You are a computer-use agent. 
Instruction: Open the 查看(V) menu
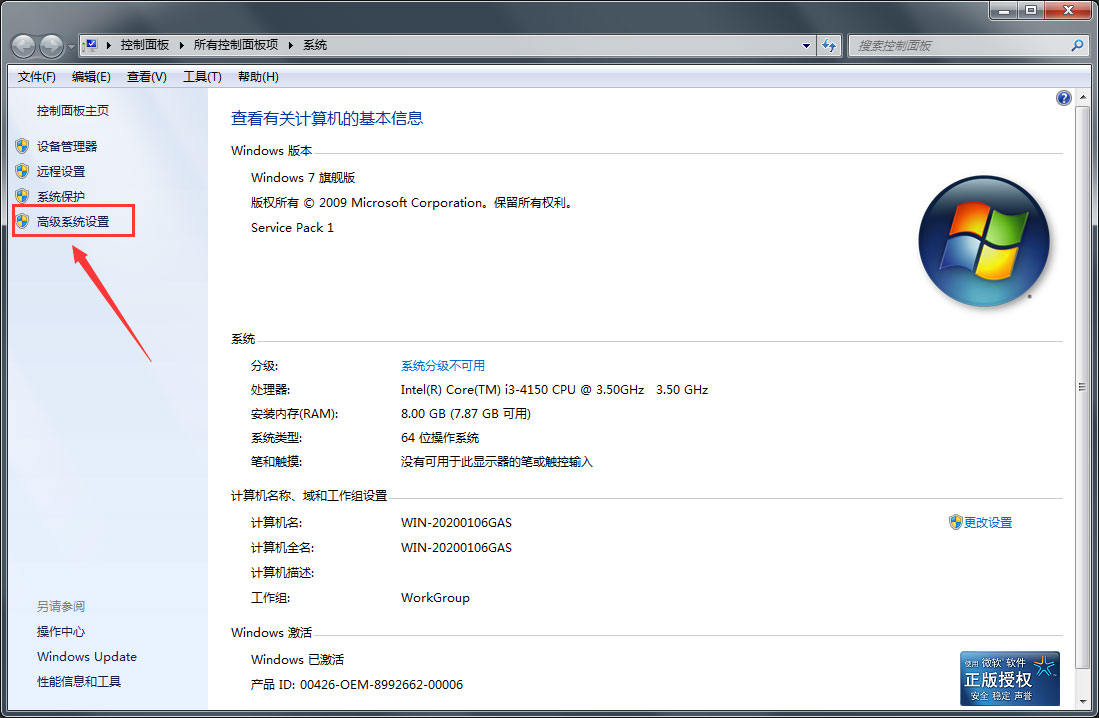[x=146, y=76]
